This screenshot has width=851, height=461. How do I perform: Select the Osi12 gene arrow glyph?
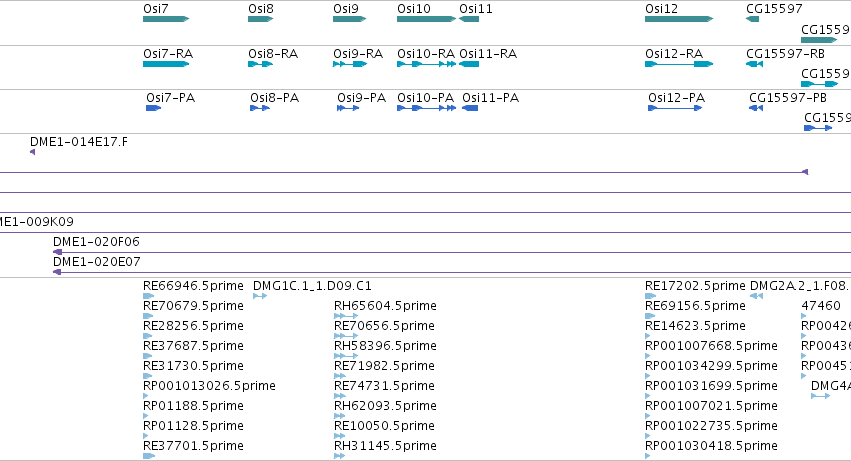679,19
